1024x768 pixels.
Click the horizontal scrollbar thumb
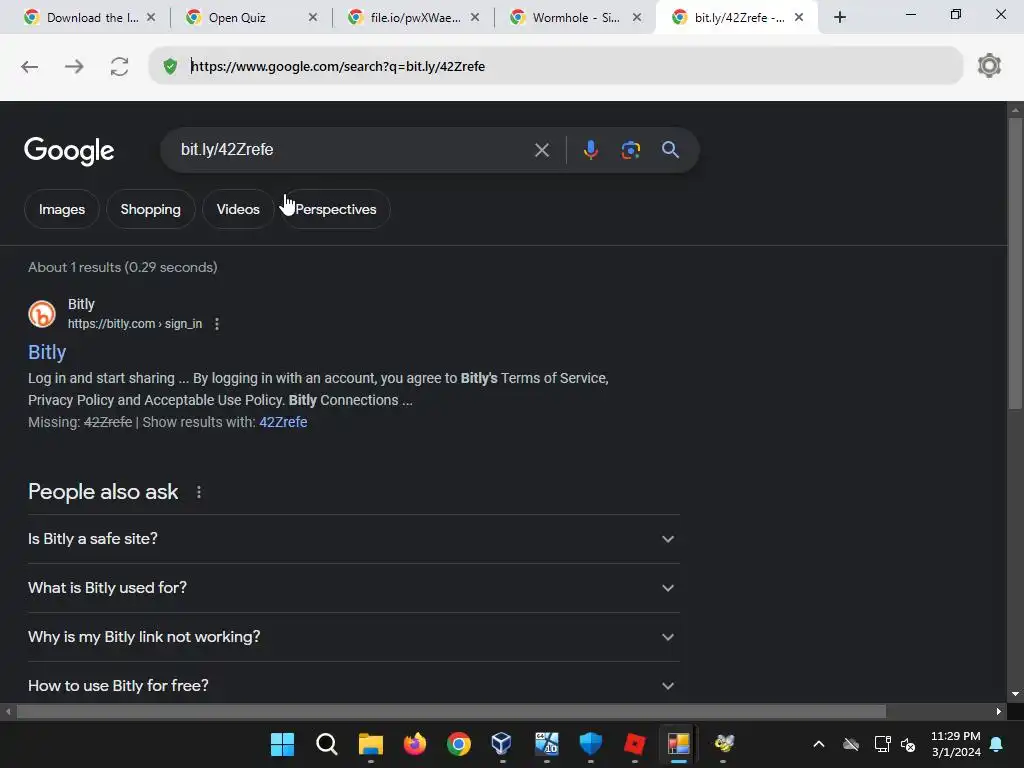451,711
